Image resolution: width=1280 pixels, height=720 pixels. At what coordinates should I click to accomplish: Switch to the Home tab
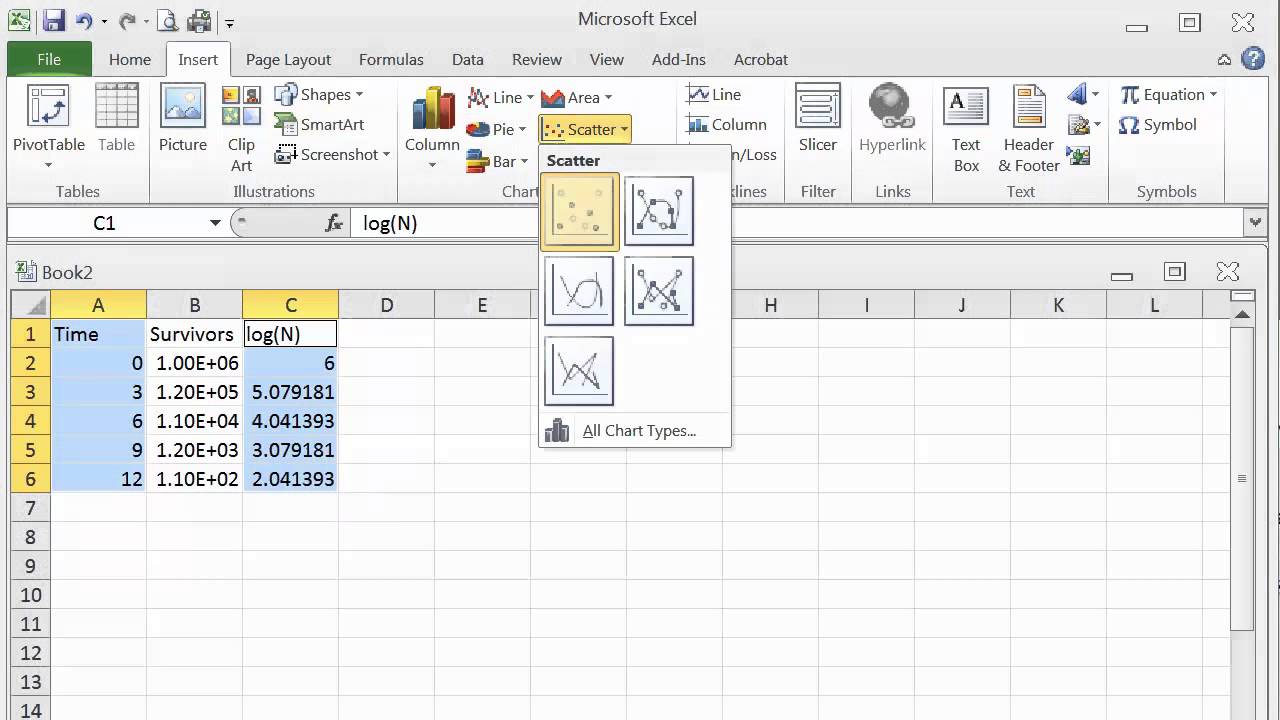click(130, 59)
